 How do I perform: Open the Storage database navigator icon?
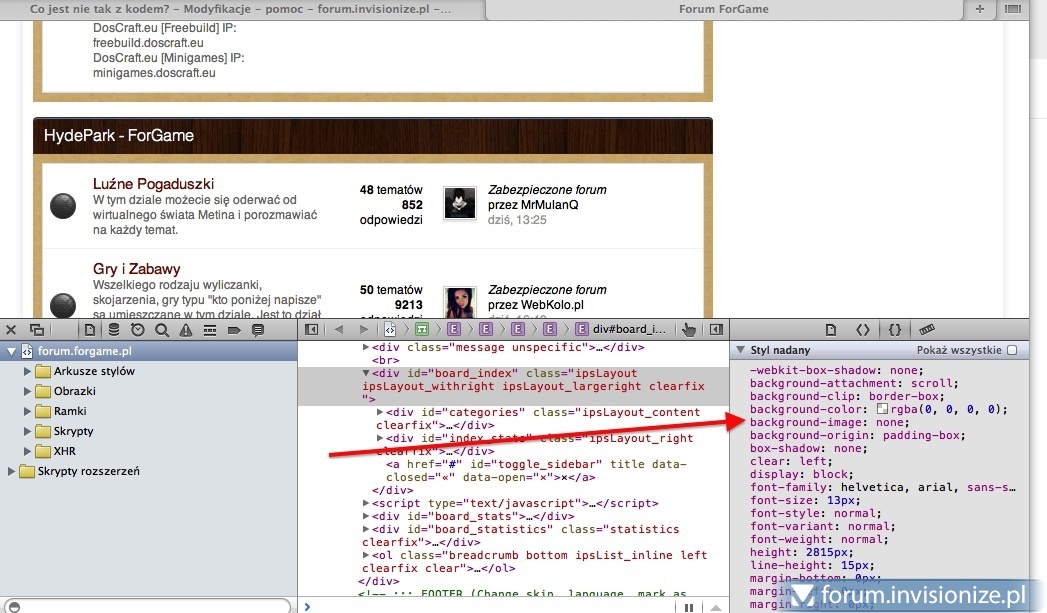point(113,329)
